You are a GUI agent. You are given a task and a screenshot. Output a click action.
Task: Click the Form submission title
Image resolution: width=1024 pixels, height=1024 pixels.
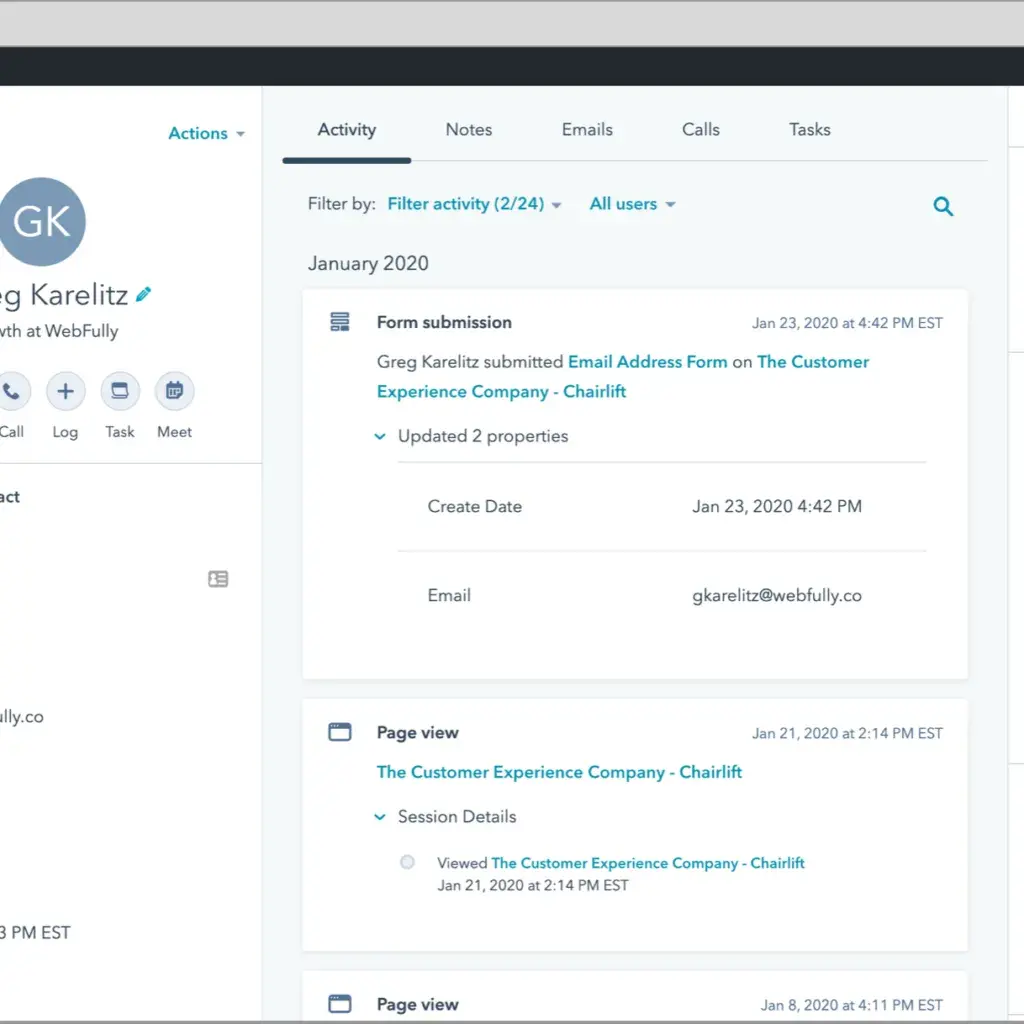[x=444, y=322]
